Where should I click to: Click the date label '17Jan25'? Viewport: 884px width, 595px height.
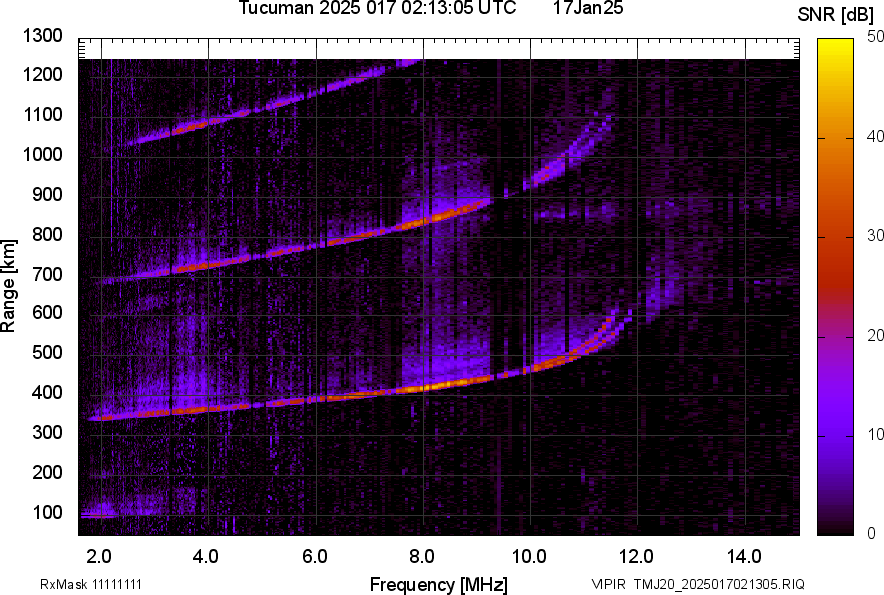pos(588,8)
